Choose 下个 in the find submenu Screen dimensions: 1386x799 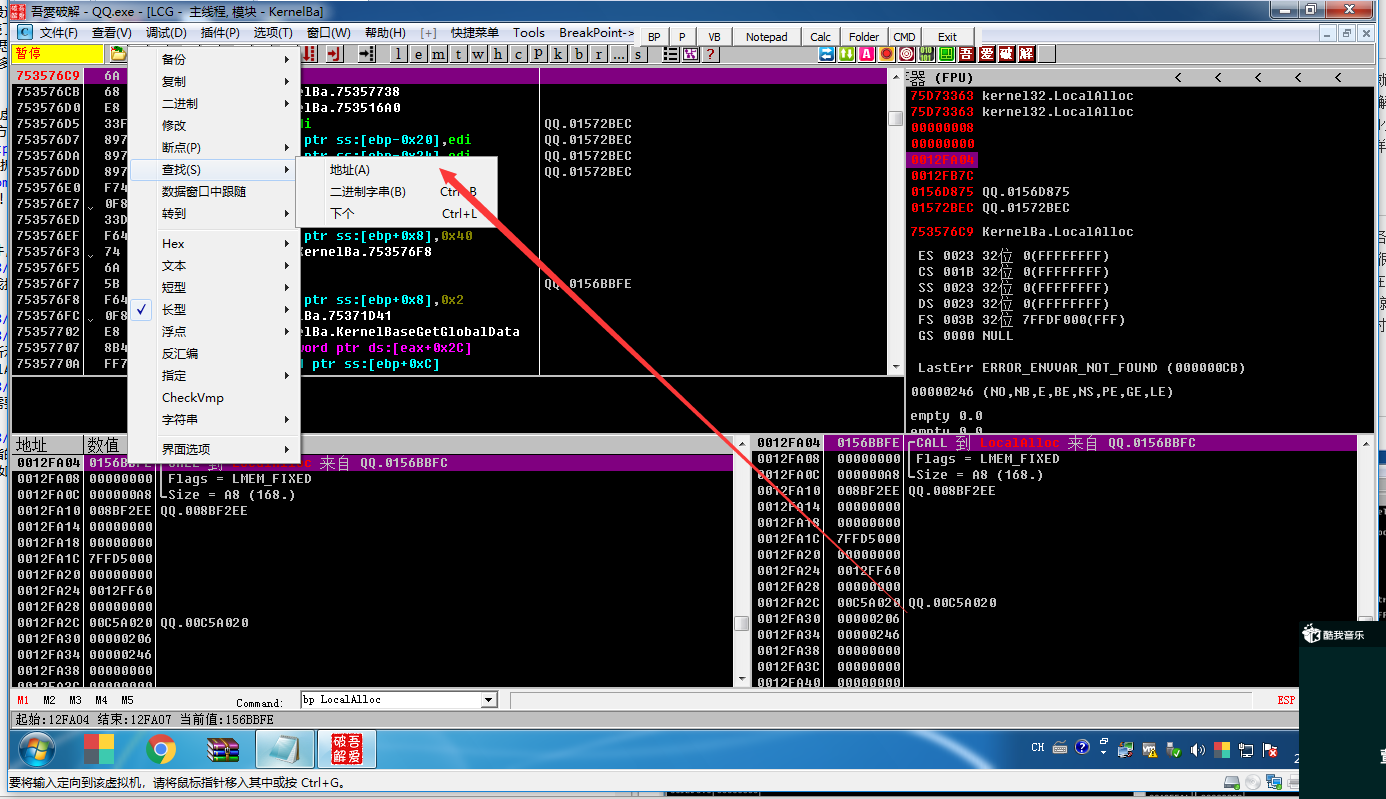pos(396,214)
